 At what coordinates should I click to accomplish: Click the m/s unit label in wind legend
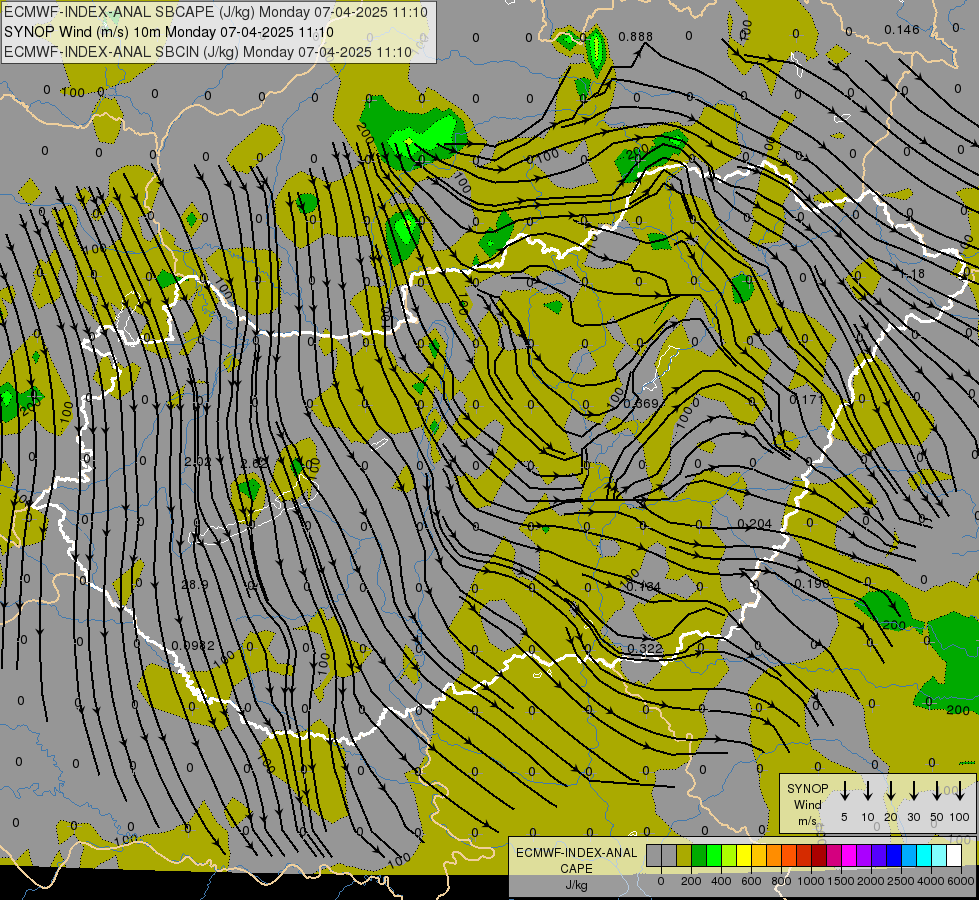point(807,821)
